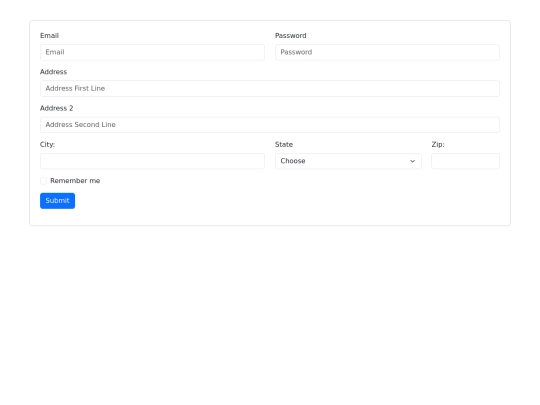Focus the City text box
The width and height of the screenshot is (540, 405).
click(152, 161)
